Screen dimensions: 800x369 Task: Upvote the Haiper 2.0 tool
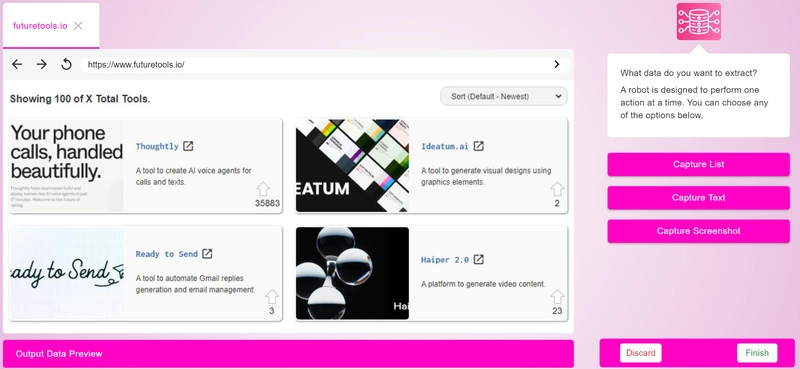[x=557, y=297]
